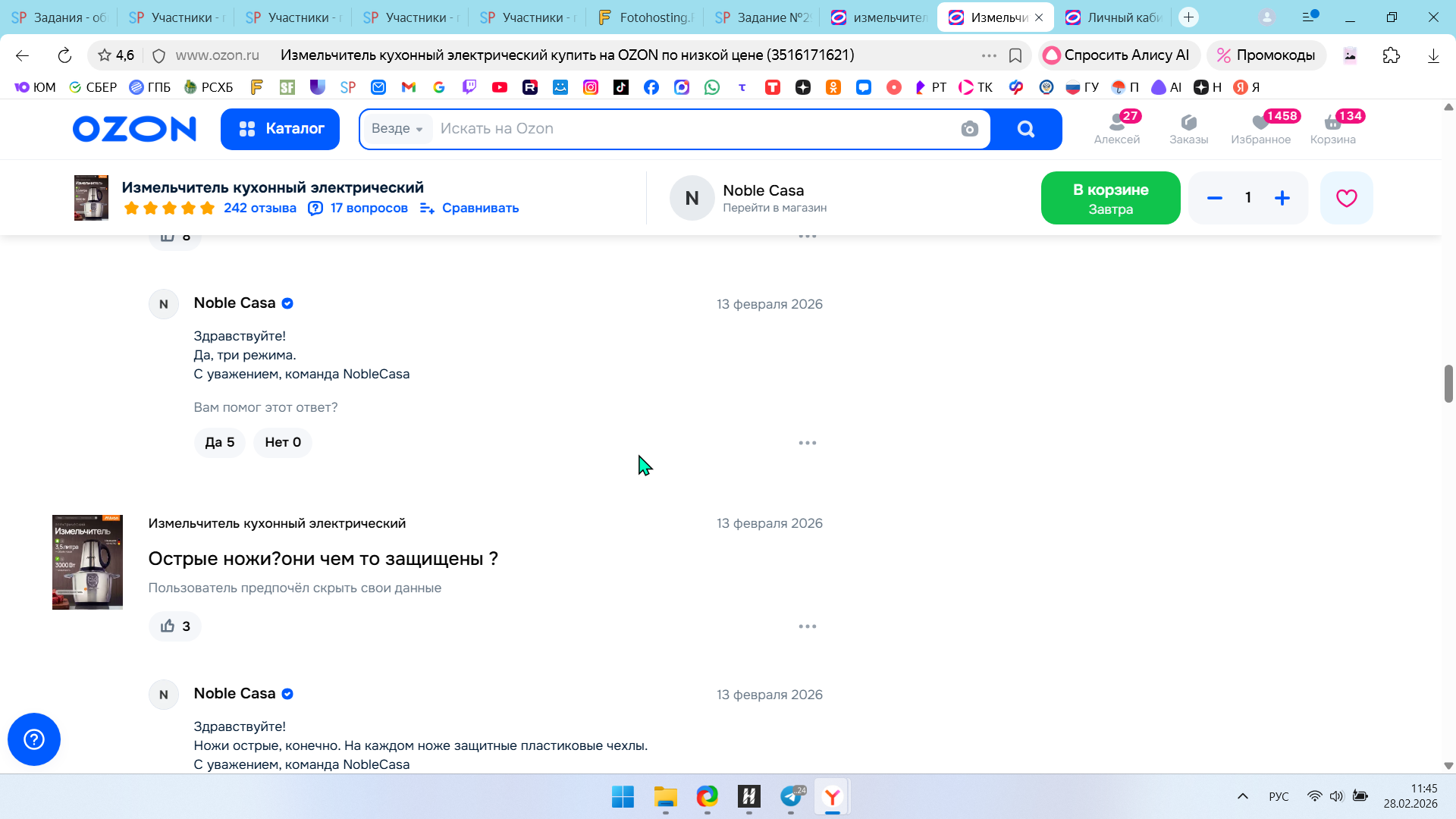Click the camera image search icon
Screen dimensions: 1456x819
(969, 129)
